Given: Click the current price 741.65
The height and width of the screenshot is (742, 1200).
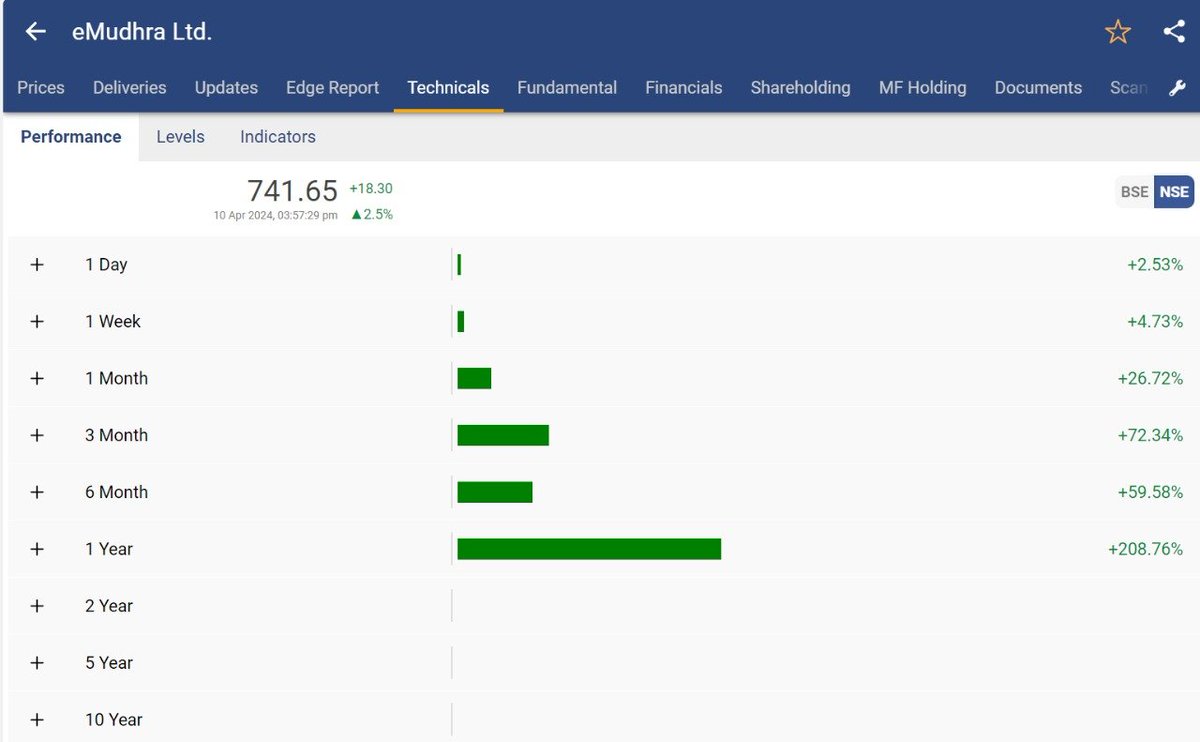Looking at the screenshot, I should [x=292, y=191].
